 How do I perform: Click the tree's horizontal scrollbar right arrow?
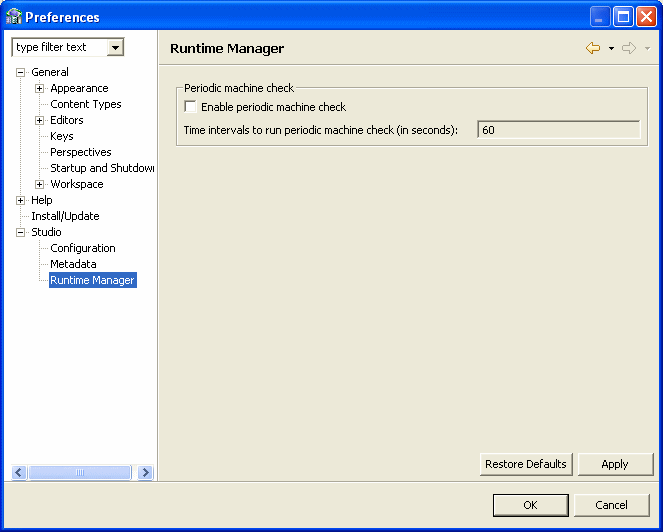click(146, 472)
